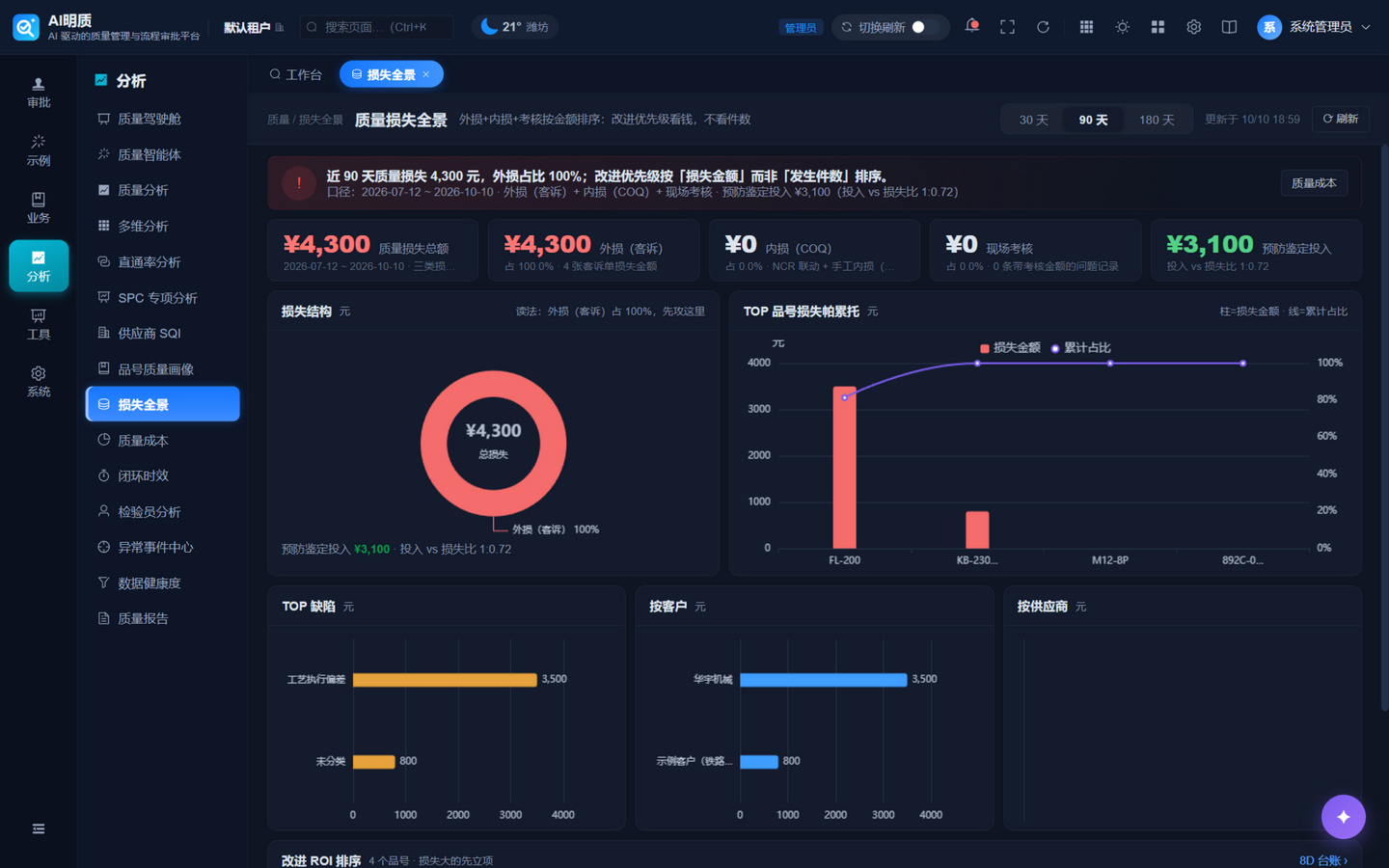
Task: Toggle the 切换刷新 switch
Action: (x=924, y=27)
